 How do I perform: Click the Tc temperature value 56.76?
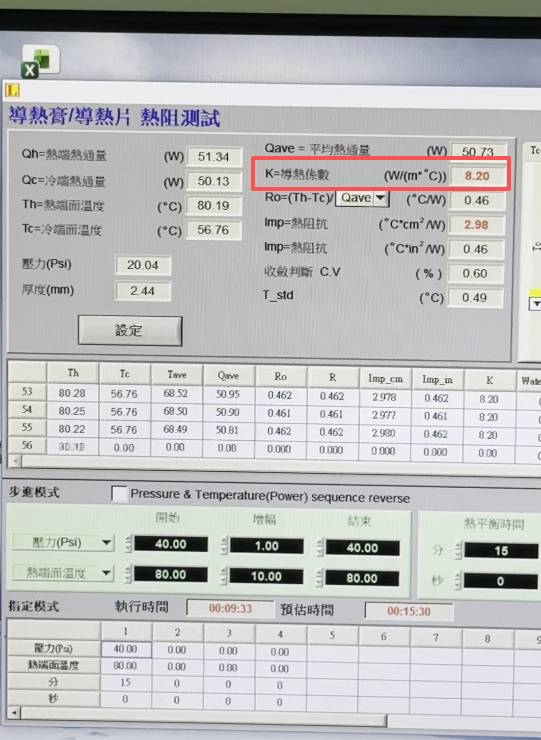tap(214, 230)
